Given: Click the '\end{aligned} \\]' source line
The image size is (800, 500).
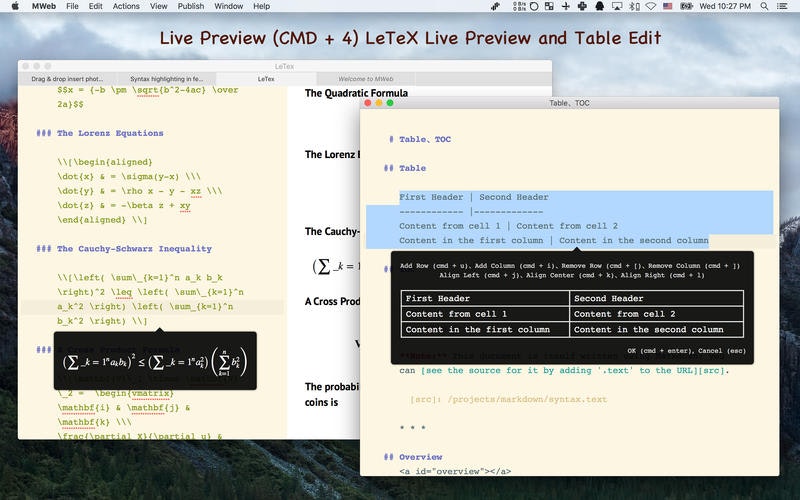Looking at the screenshot, I should [x=102, y=220].
